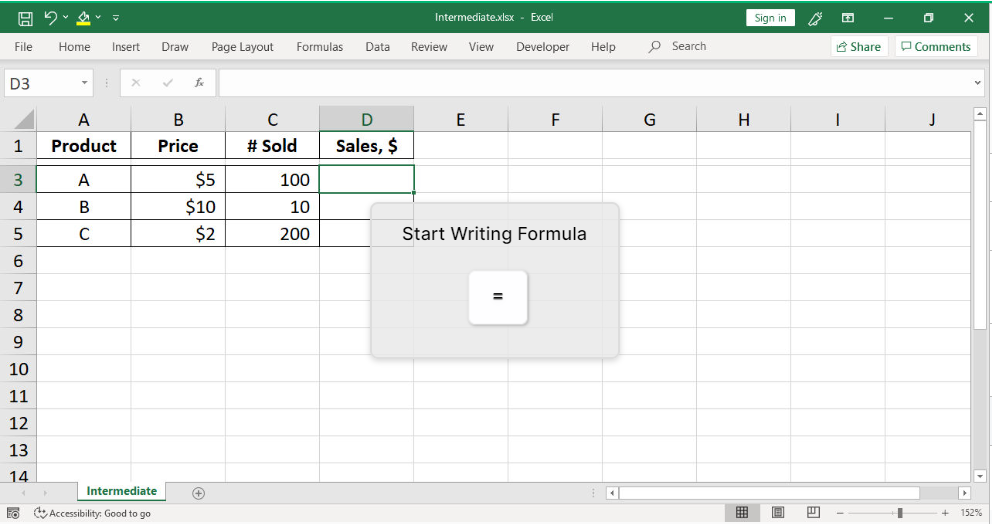Open the Page Layout tab

[x=242, y=47]
